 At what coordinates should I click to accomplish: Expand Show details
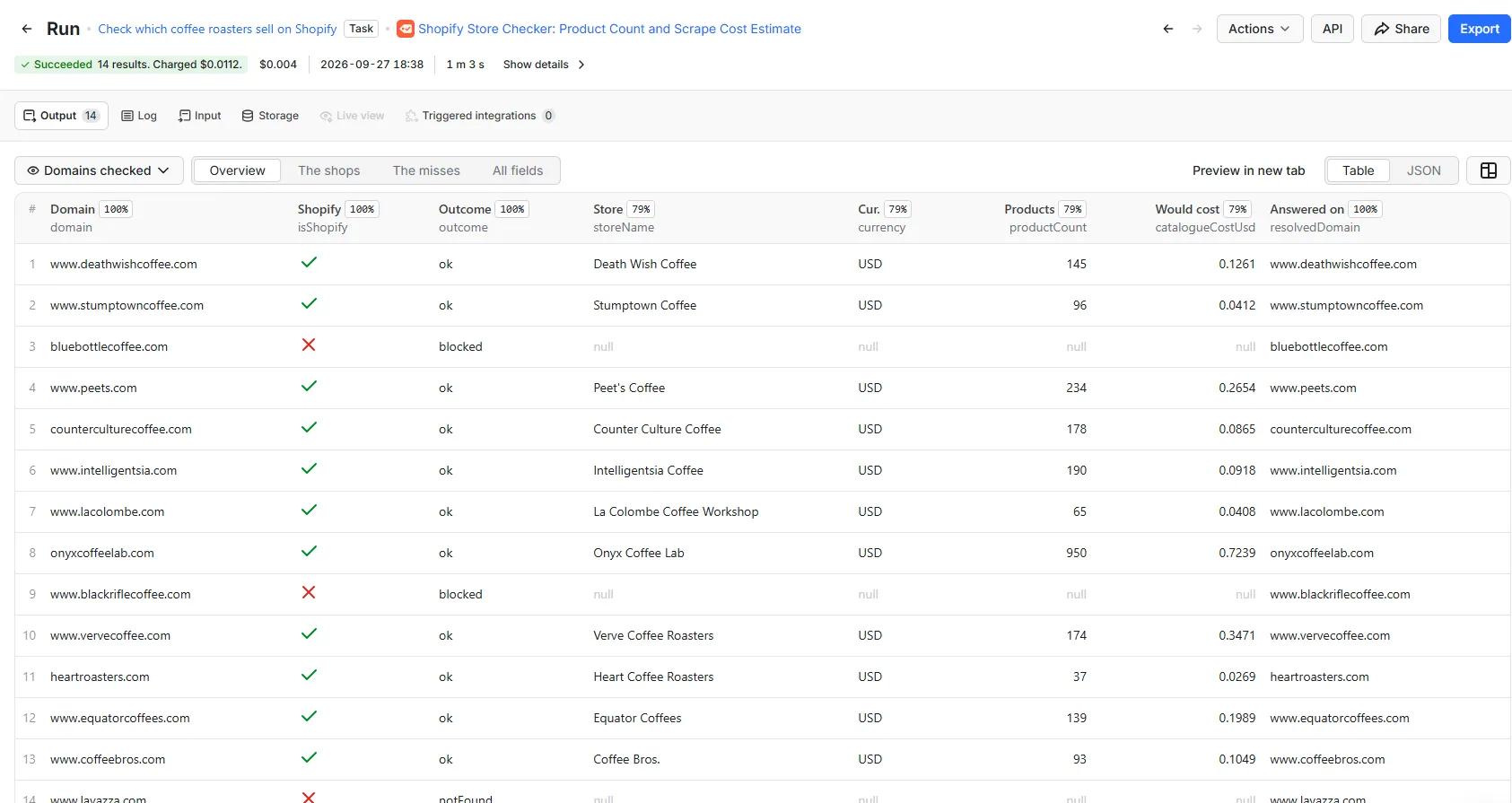pos(544,65)
